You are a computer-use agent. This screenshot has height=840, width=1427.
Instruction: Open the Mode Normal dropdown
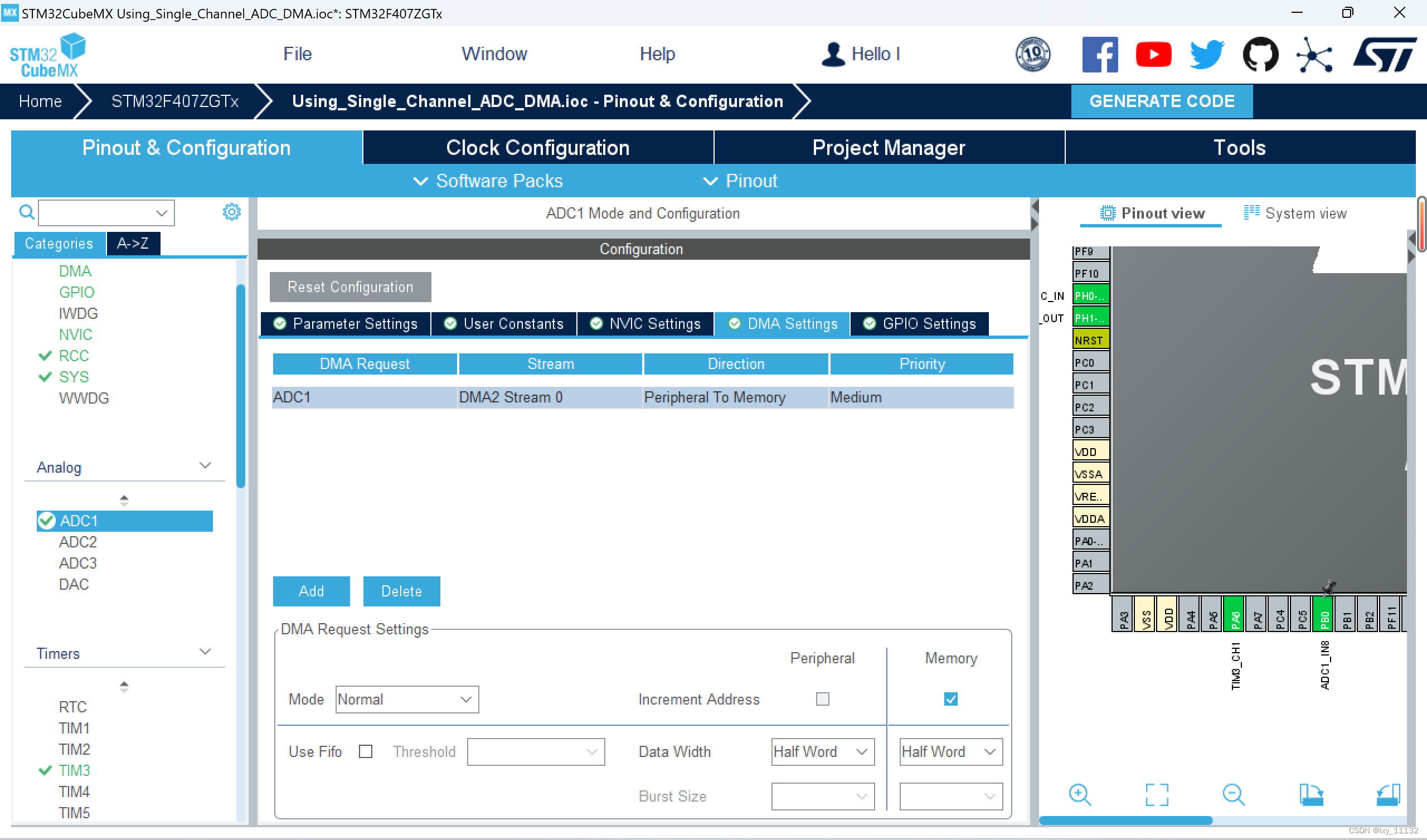[x=406, y=700]
